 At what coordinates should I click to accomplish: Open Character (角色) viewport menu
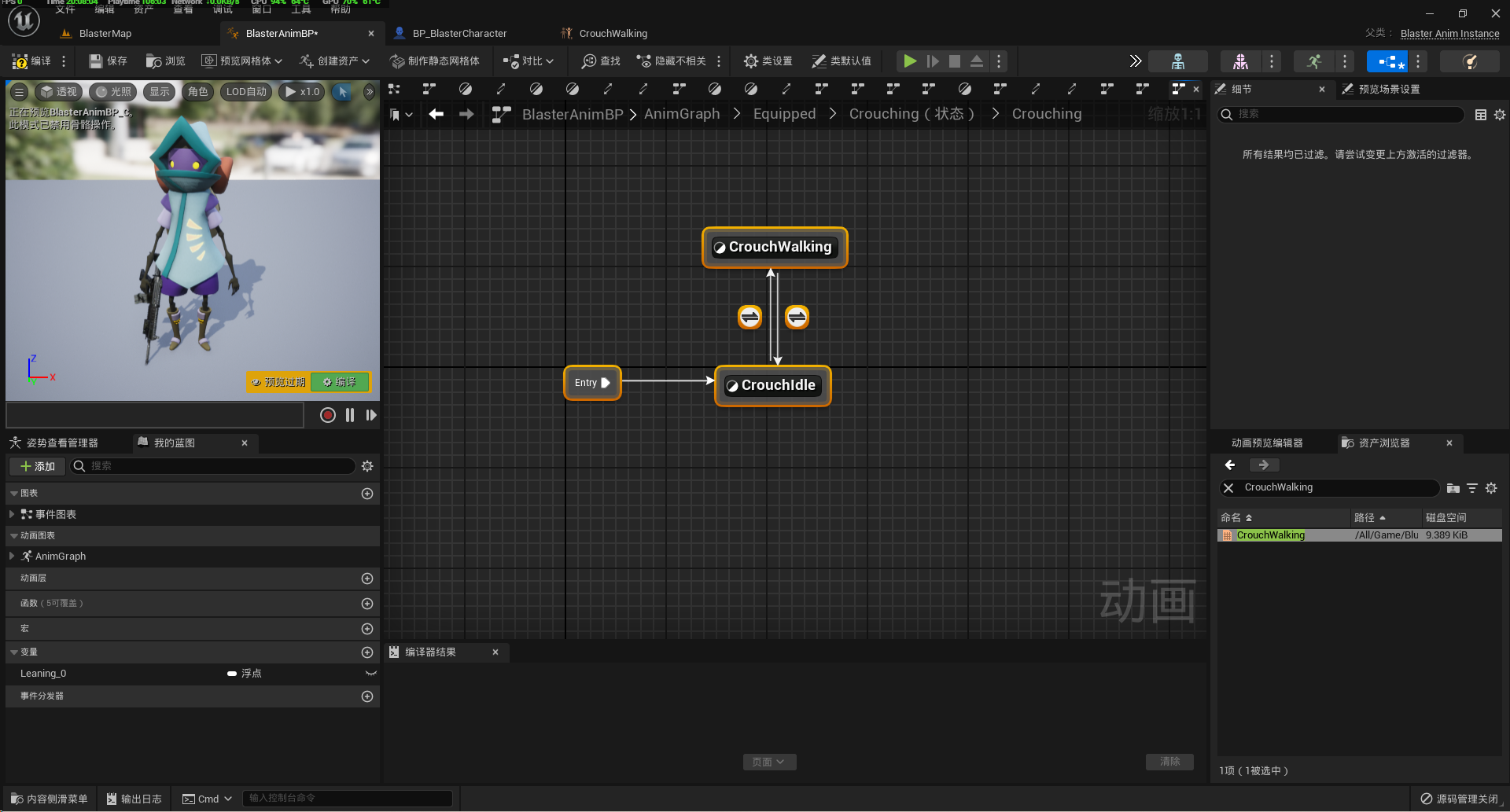coord(198,92)
